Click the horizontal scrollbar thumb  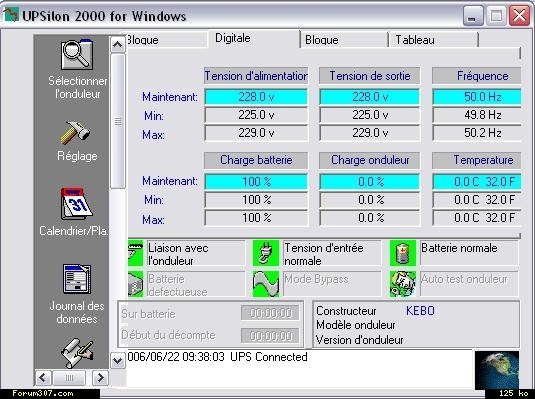click(69, 378)
